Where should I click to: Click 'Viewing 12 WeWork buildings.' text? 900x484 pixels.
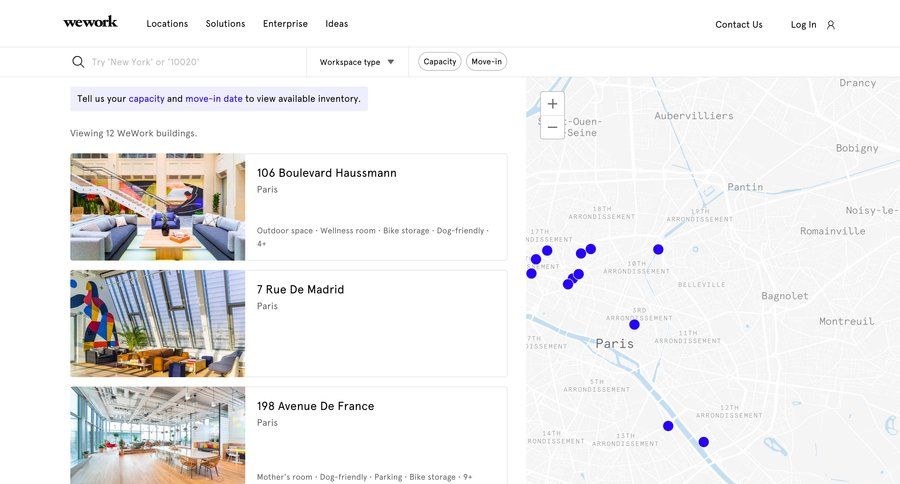click(x=134, y=133)
